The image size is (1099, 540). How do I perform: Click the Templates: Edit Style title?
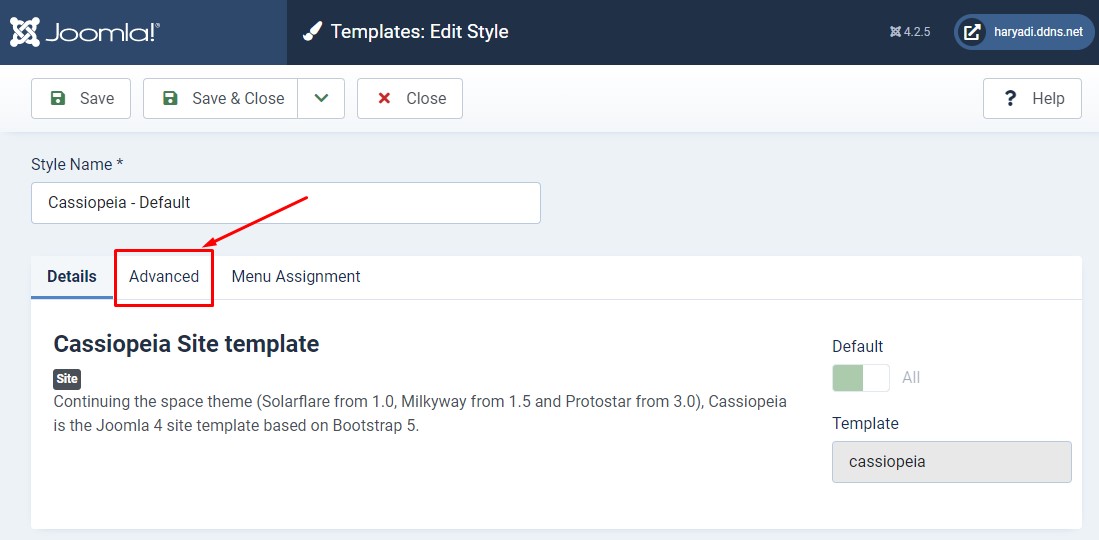pyautogui.click(x=419, y=32)
